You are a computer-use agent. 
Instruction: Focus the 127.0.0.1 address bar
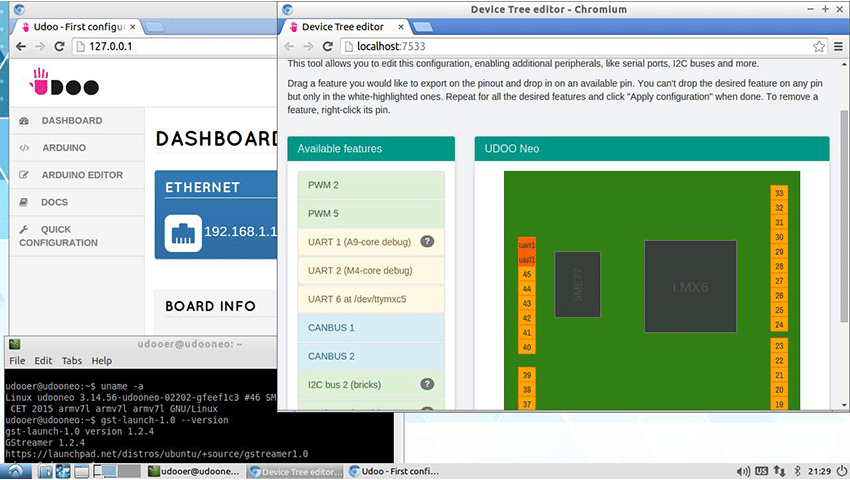tap(173, 47)
